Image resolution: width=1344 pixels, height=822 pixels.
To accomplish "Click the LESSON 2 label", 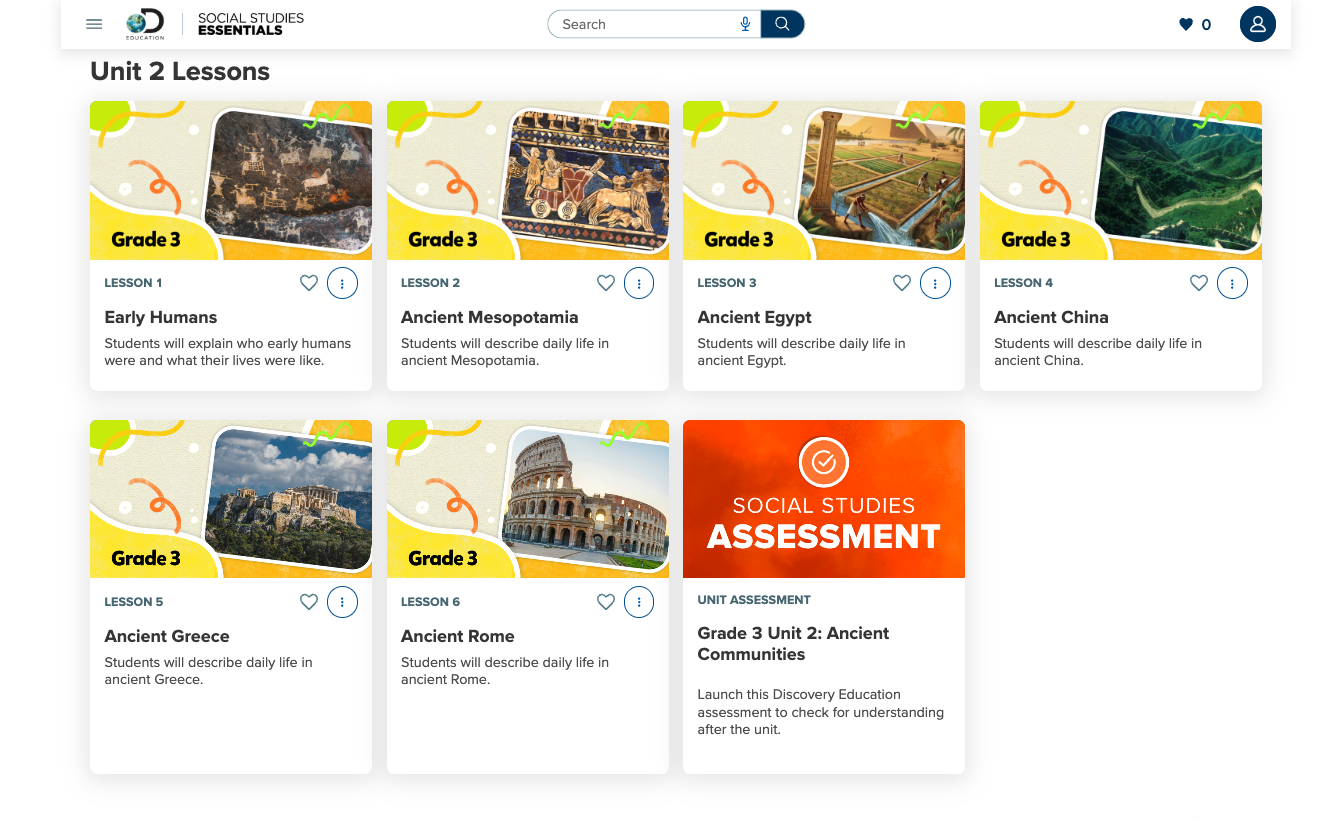I will (431, 283).
